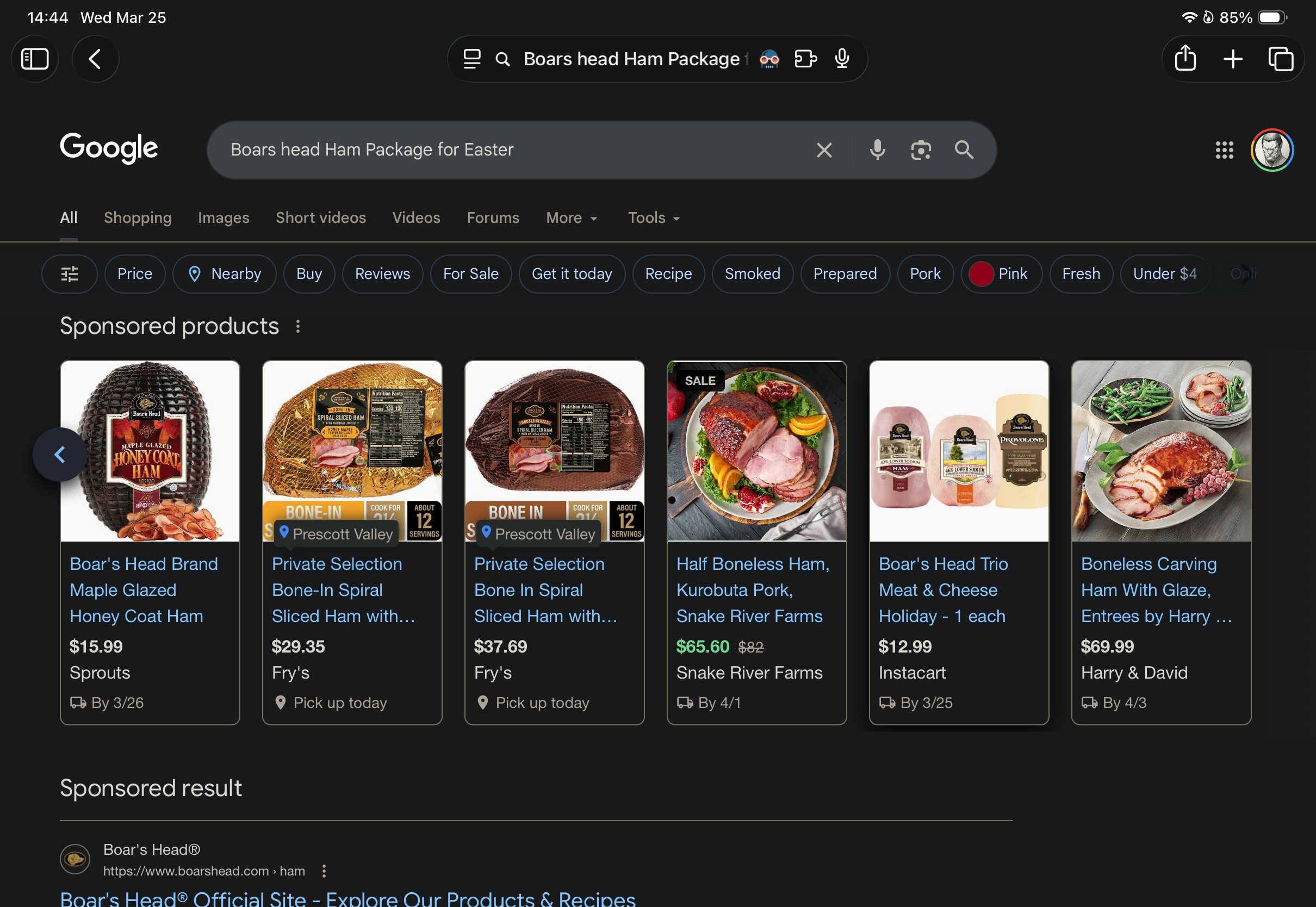The height and width of the screenshot is (907, 1316).
Task: Open Boneless Carving Ham With Glaze listing
Action: [1156, 590]
